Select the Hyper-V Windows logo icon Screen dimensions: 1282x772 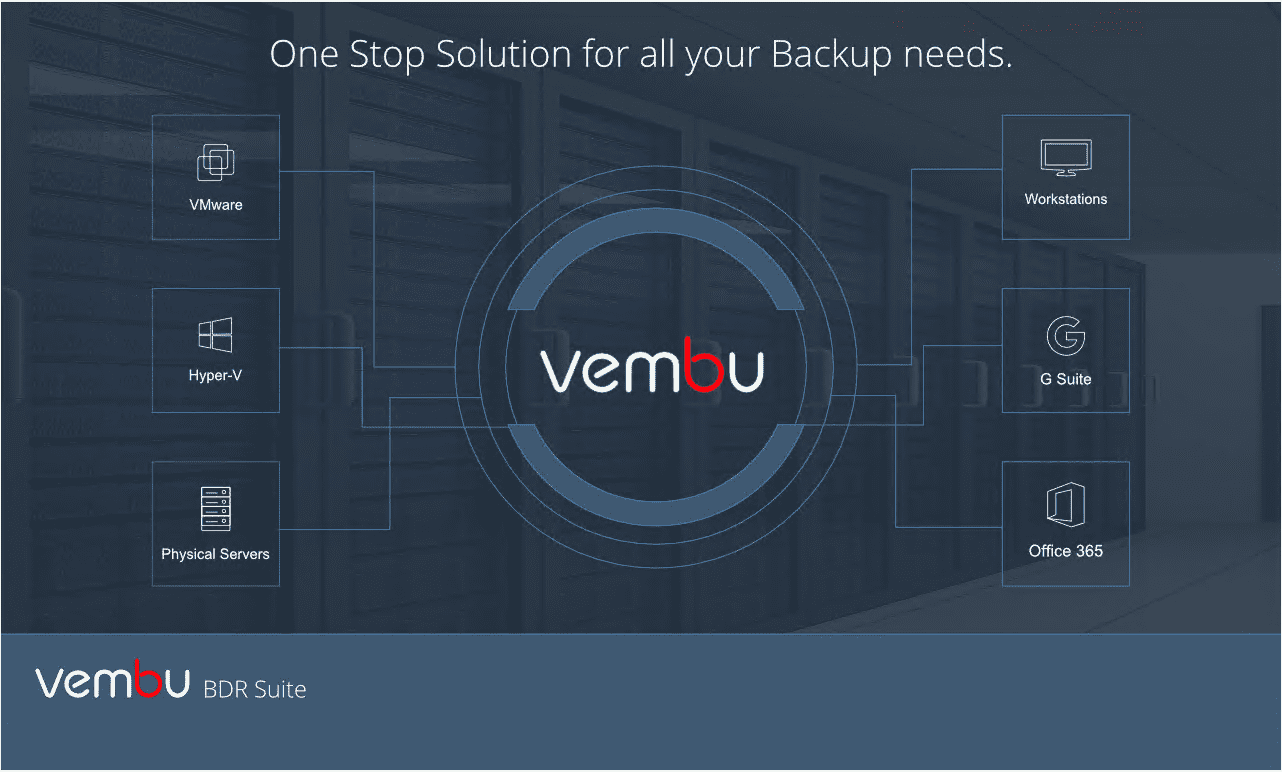coord(215,335)
